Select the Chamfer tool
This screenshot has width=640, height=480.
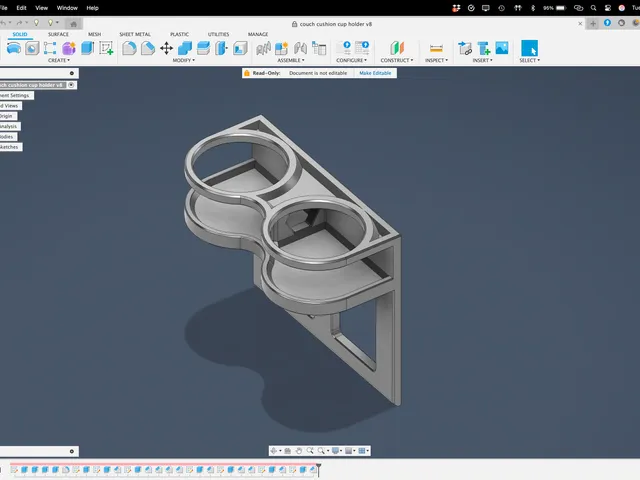click(148, 48)
